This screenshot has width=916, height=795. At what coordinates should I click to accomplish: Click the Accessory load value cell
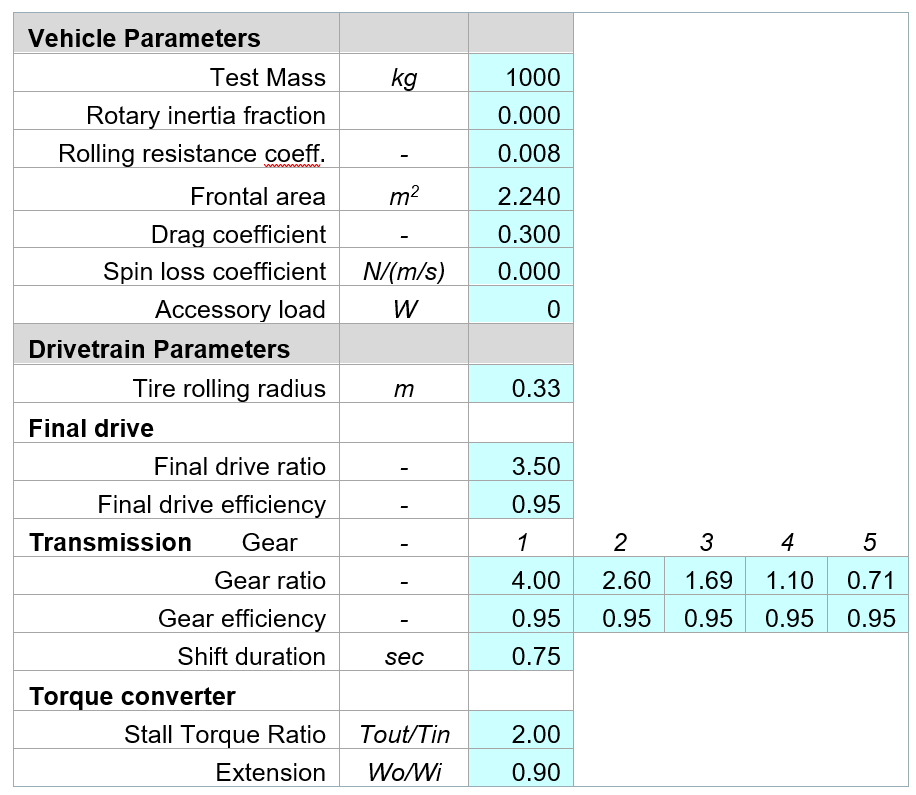tap(521, 310)
